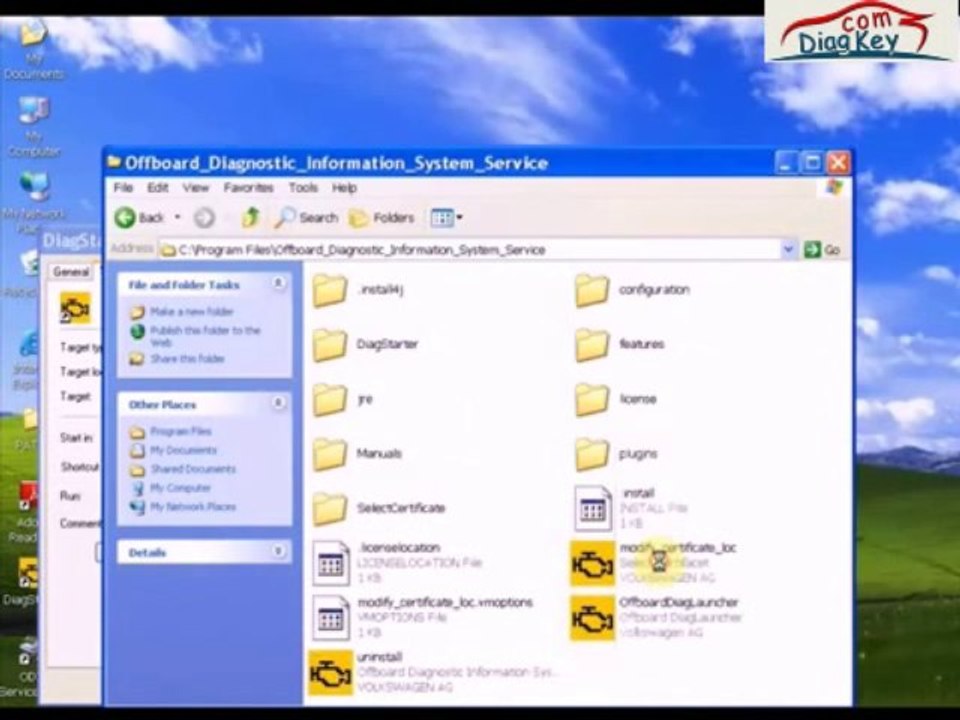Select the modify_certificate_loc engine icon
This screenshot has width=960, height=720.
coord(592,564)
